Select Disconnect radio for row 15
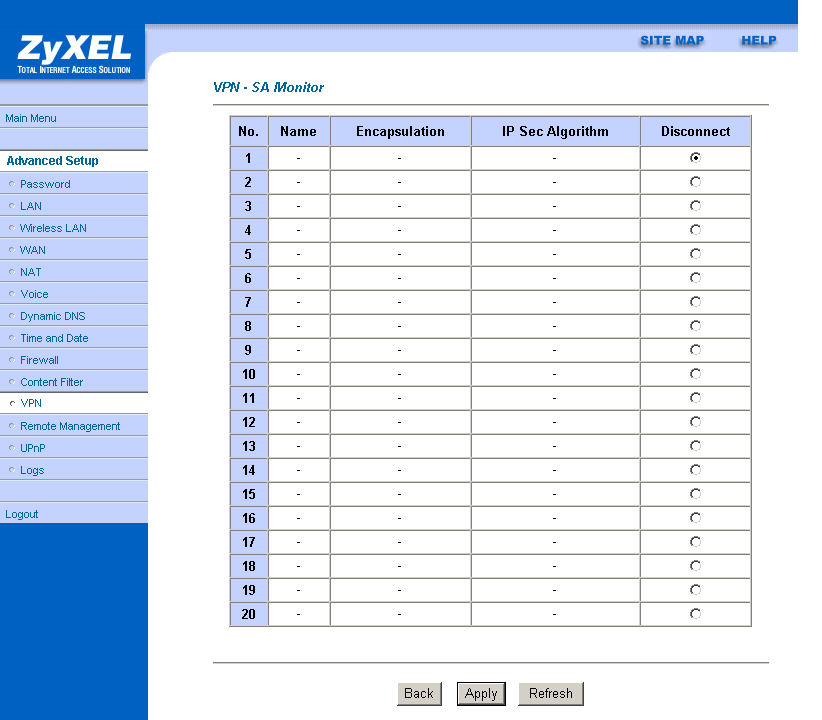Image resolution: width=822 pixels, height=720 pixels. 695,494
